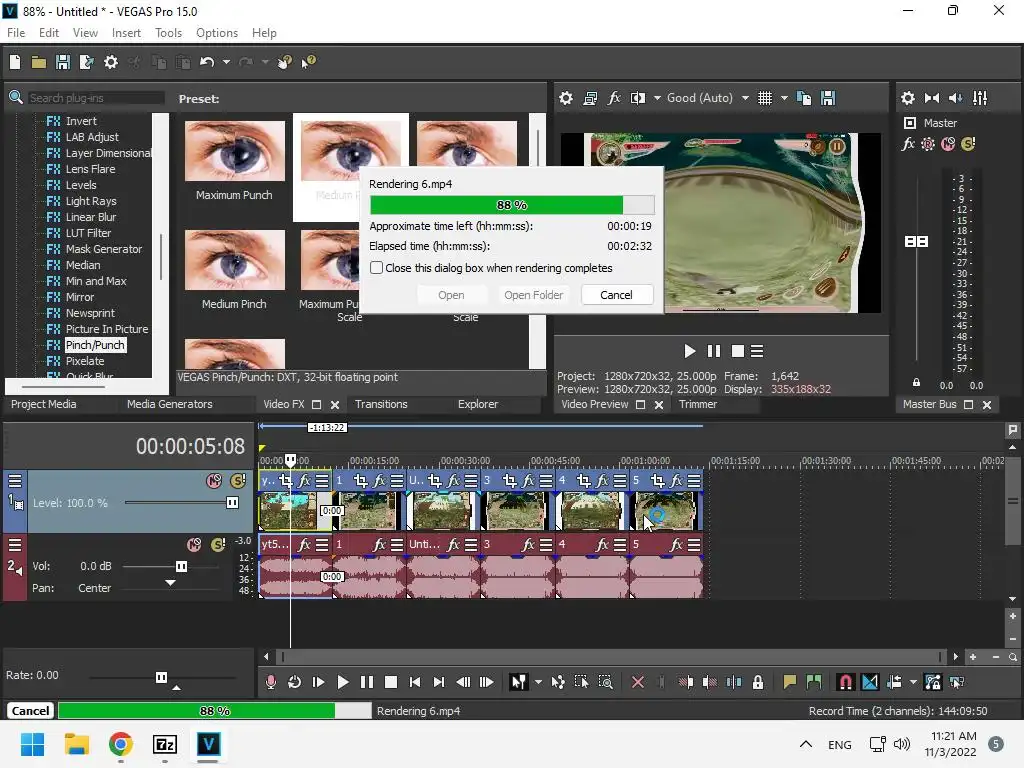Viewport: 1024px width, 768px height.
Task: Switch to the Media Generators tab
Action: 169,404
